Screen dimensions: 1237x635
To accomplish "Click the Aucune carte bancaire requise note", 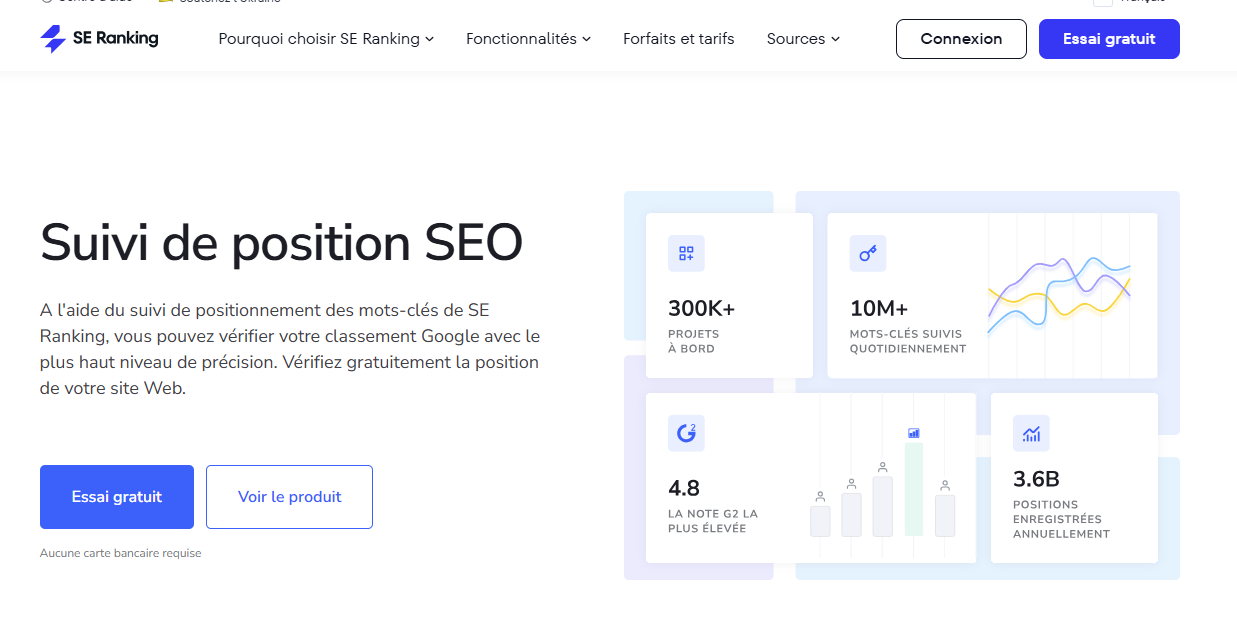I will 120,553.
